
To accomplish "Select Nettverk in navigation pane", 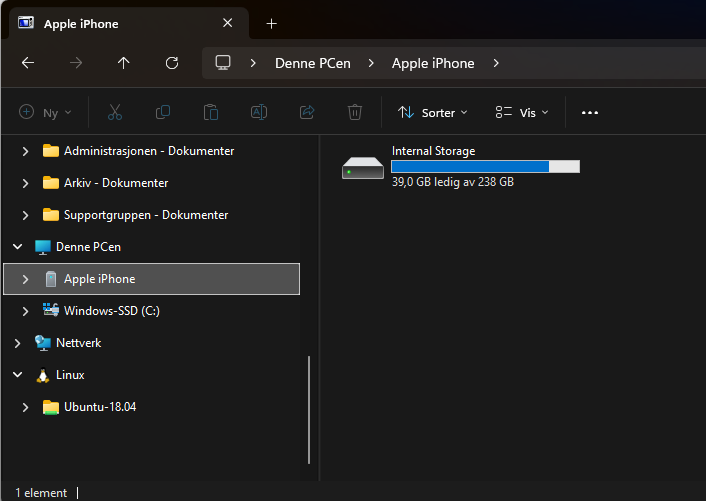I will coord(78,343).
